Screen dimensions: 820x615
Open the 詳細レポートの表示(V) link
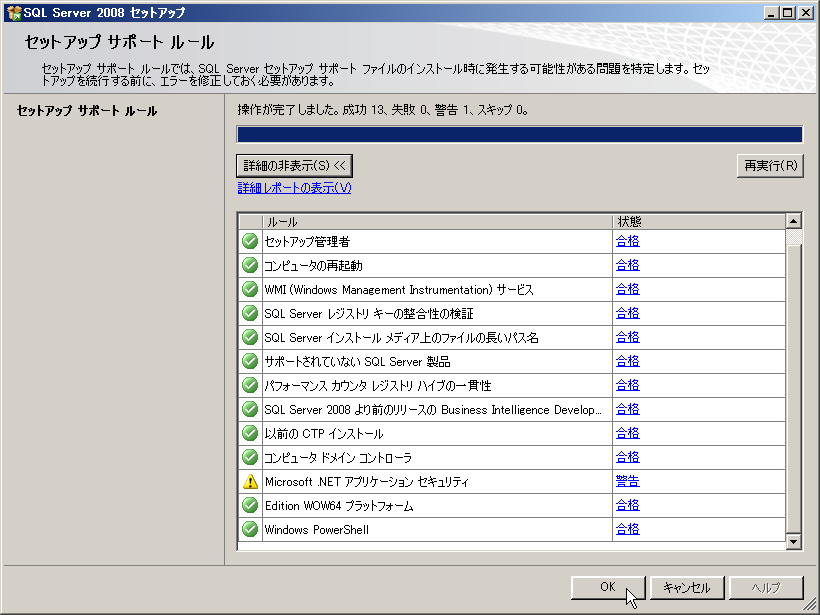[x=294, y=188]
